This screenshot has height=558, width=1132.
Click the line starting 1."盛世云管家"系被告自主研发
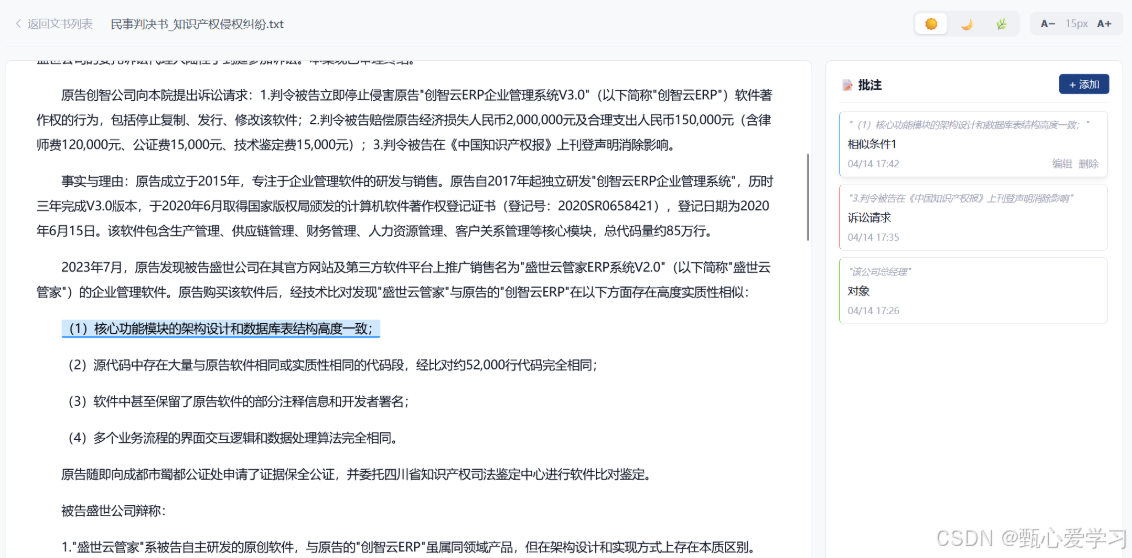[409, 547]
